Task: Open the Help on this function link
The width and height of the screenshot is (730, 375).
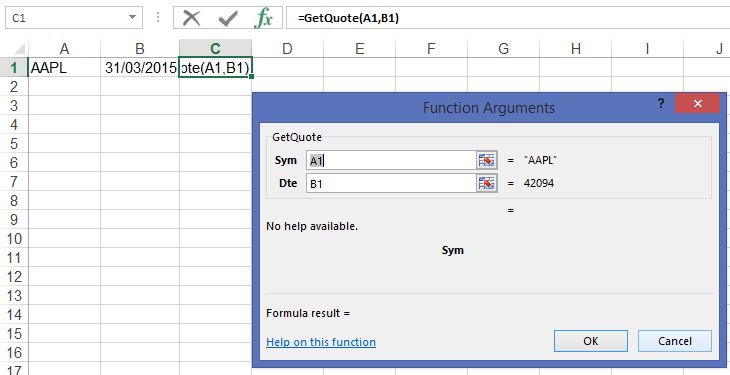Action: click(321, 342)
